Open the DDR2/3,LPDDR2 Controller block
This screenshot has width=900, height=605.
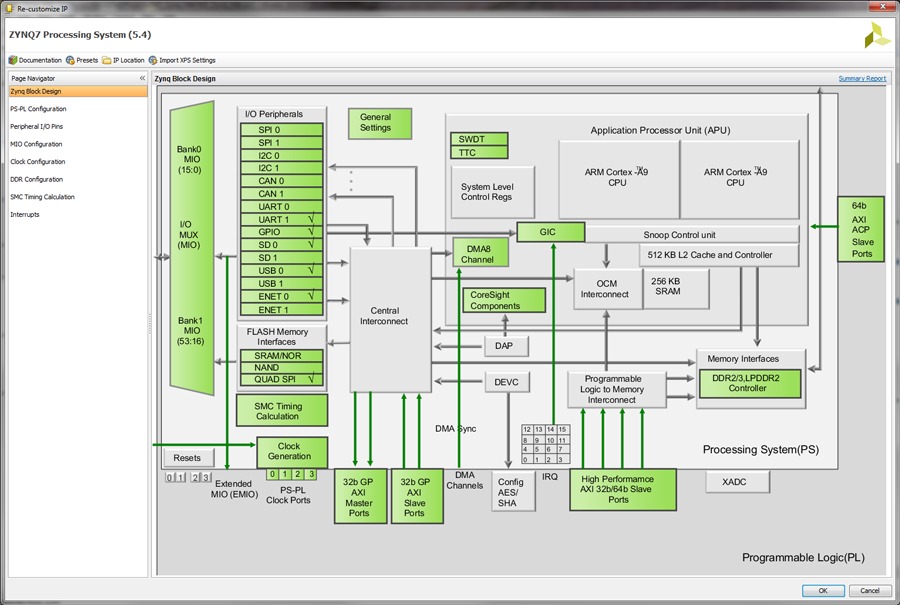[x=750, y=383]
